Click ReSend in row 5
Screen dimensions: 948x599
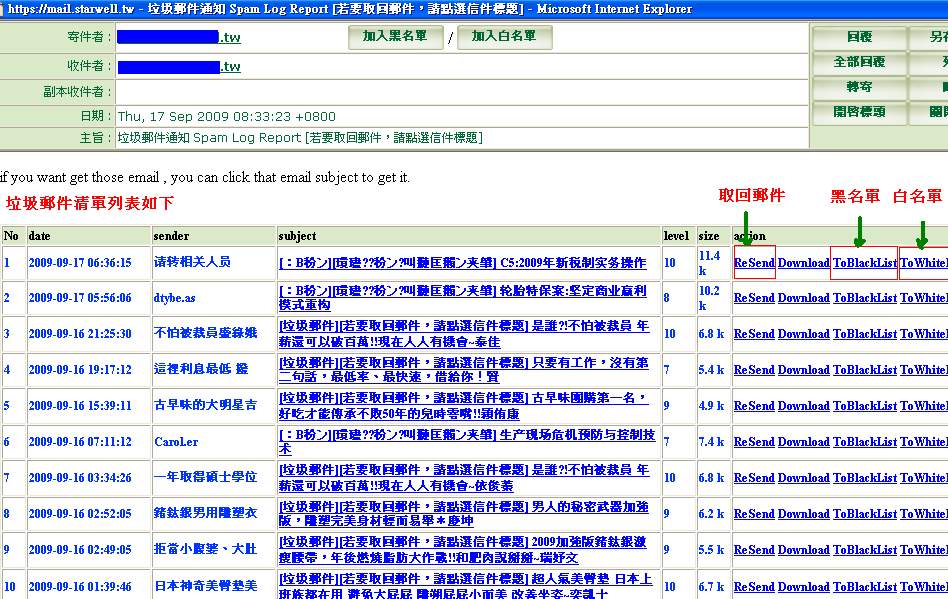[x=754, y=406]
